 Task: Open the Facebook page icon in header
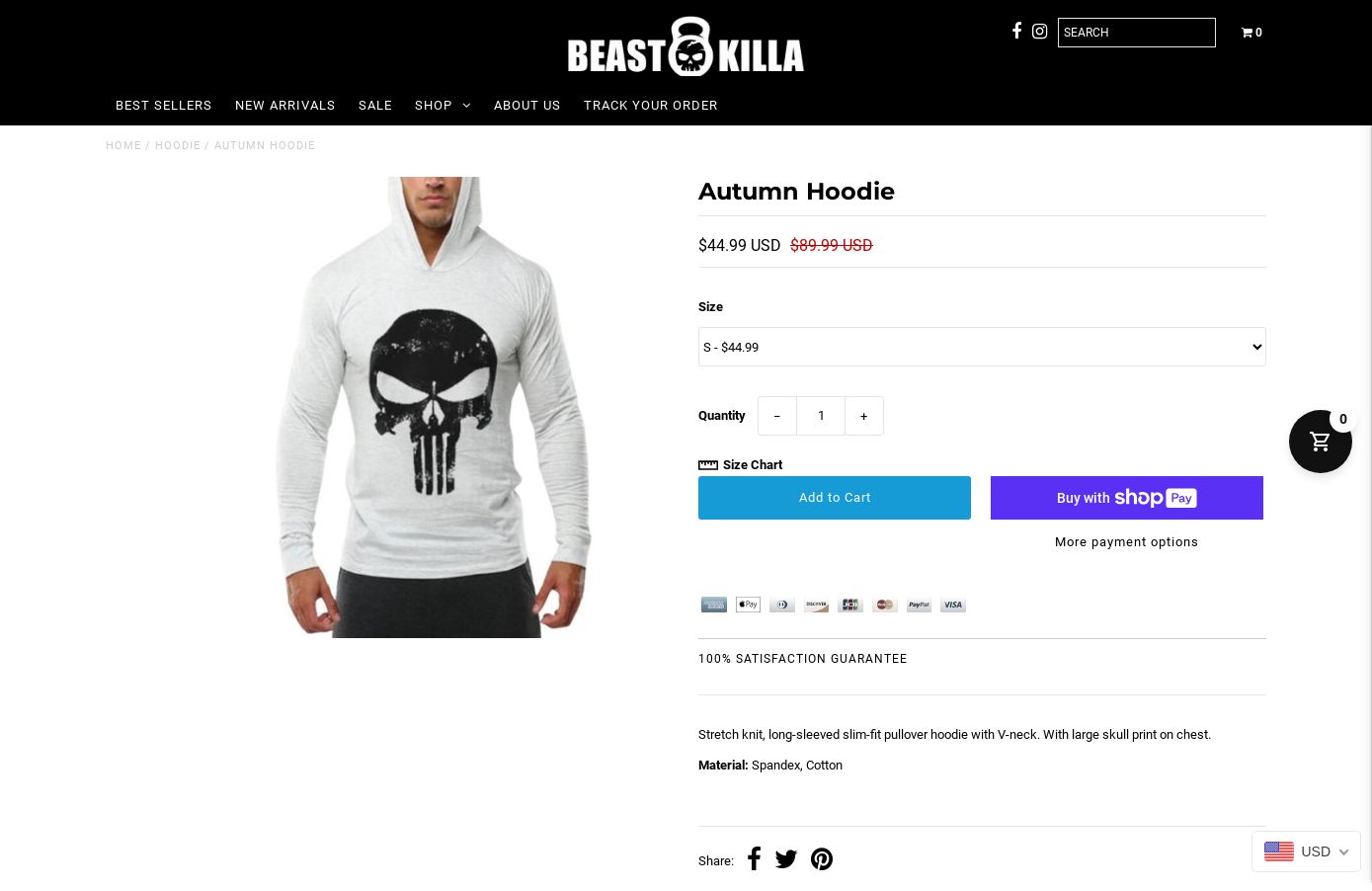1016,31
